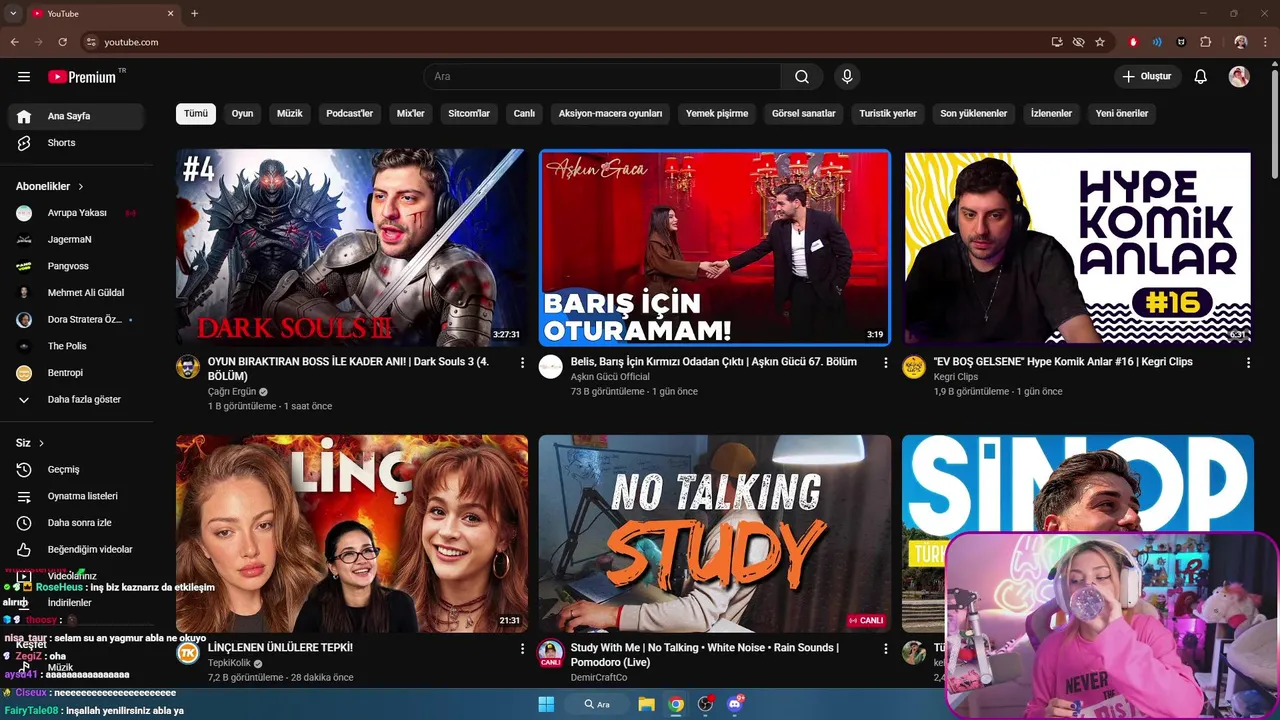
Task: Start voice search with microphone icon
Action: click(x=847, y=77)
